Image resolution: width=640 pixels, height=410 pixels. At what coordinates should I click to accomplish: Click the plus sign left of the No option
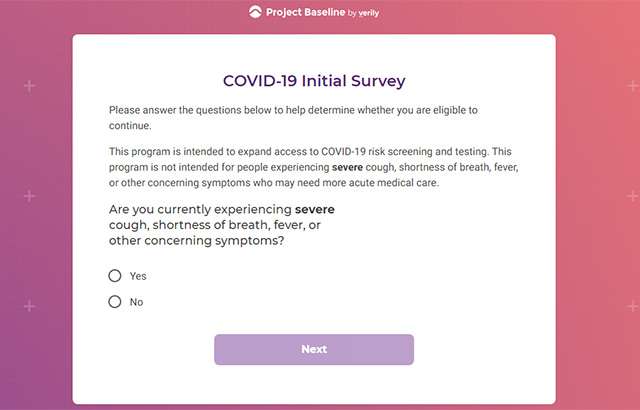pyautogui.click(x=29, y=306)
